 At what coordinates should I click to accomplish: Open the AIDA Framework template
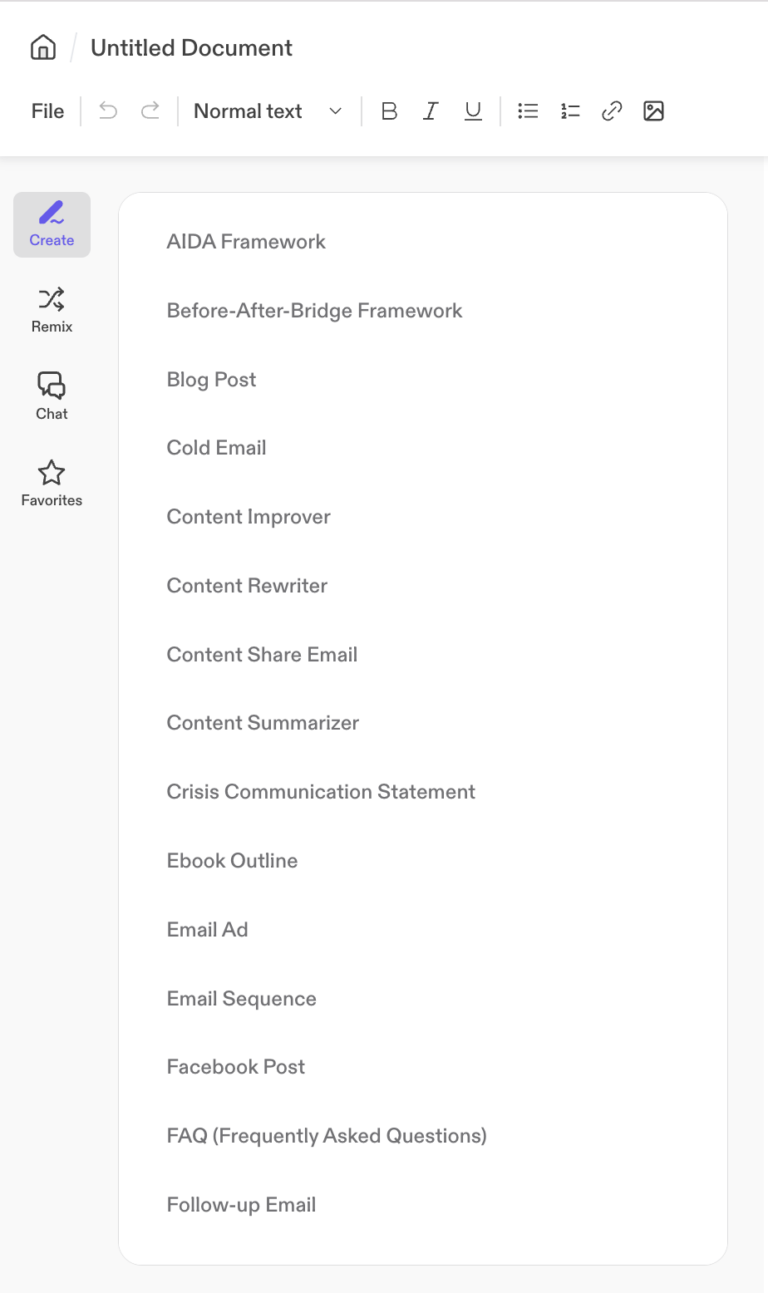(x=246, y=241)
